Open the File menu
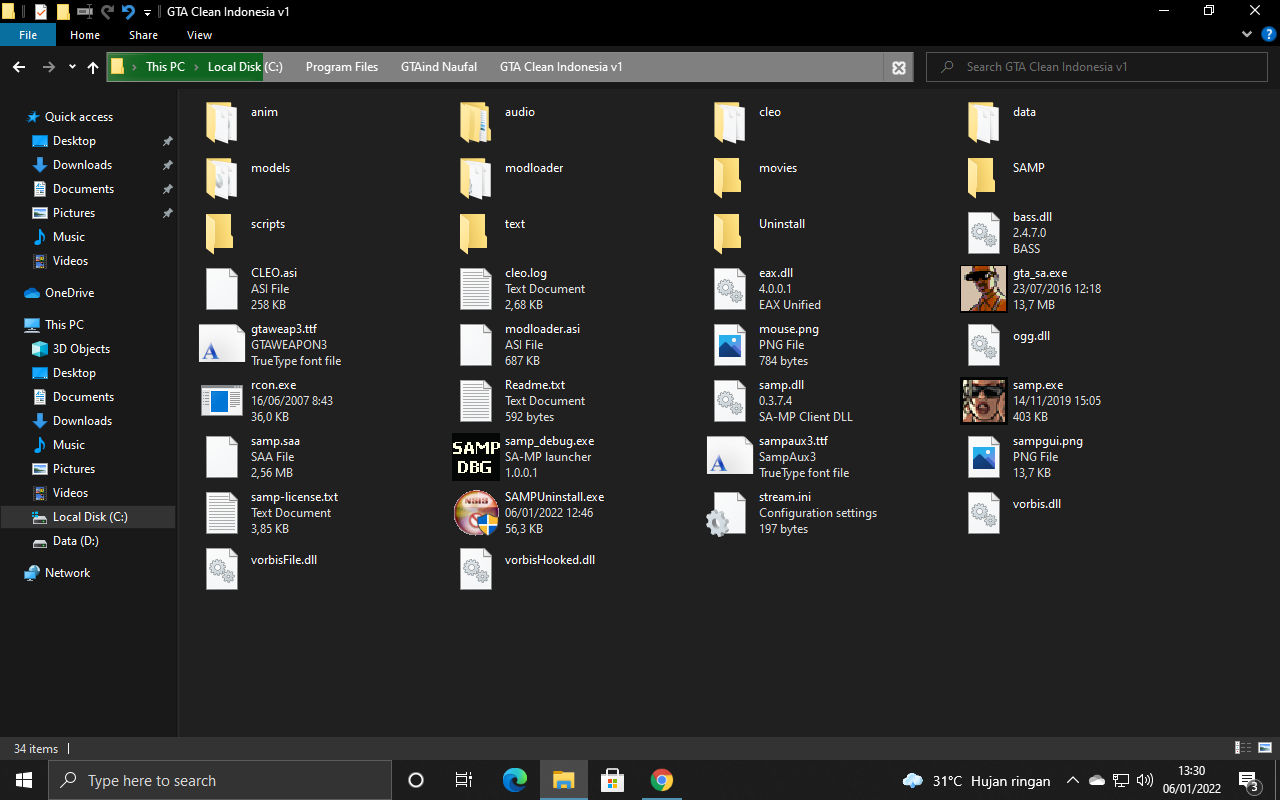Screen dimensions: 1280x800 click(28, 35)
